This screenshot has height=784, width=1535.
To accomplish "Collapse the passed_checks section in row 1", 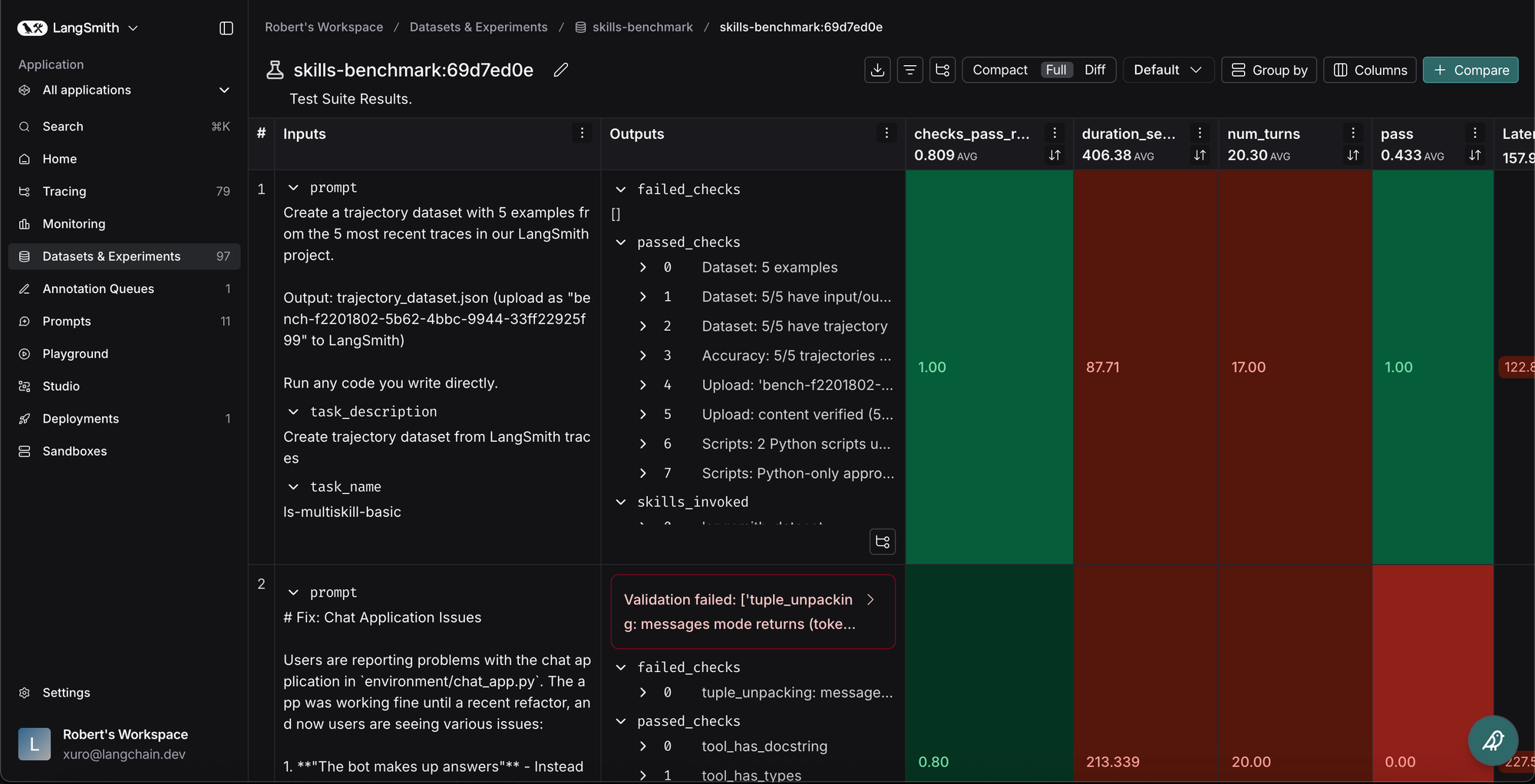I will point(621,242).
